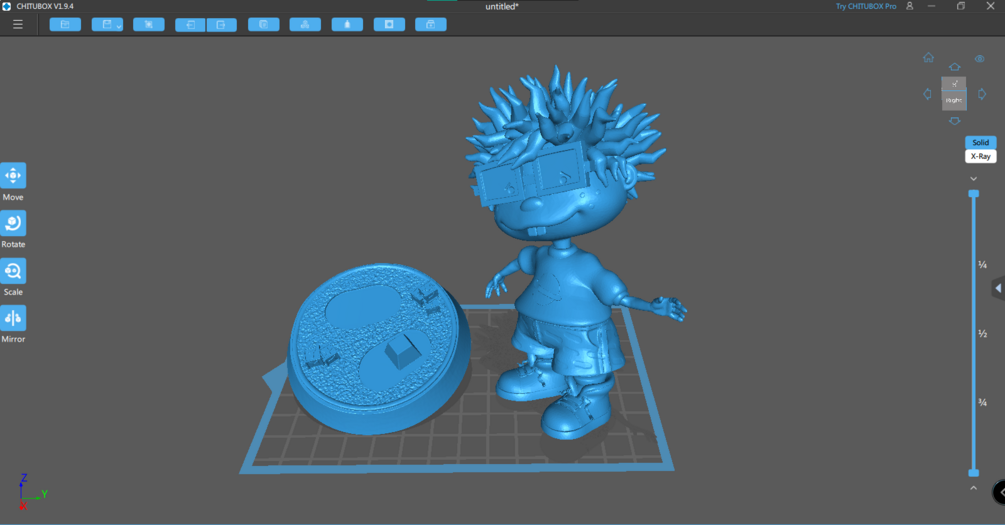The height and width of the screenshot is (525, 1005).
Task: Click the dig hole toolbar icon
Action: click(389, 24)
